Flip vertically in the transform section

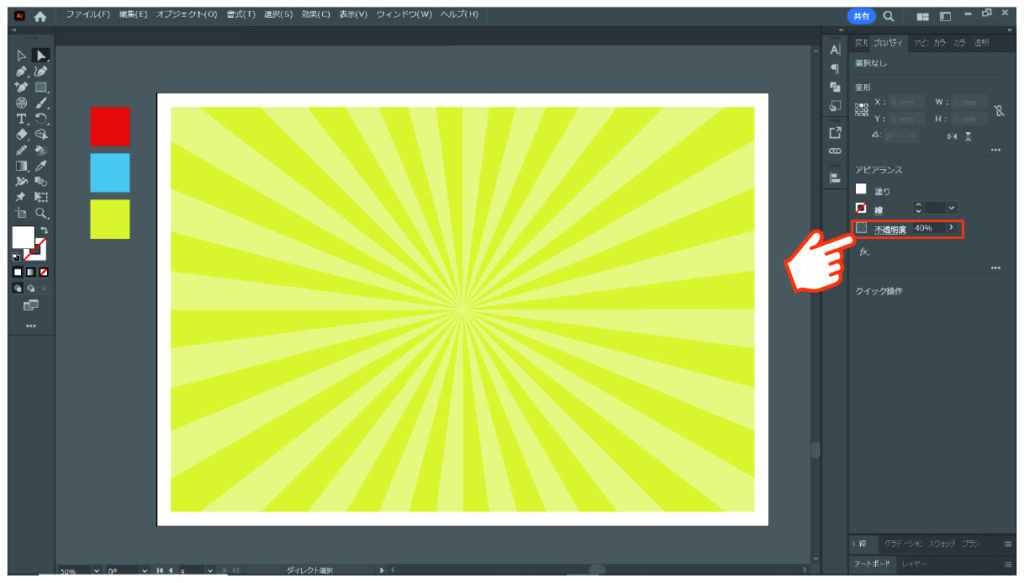coord(968,136)
